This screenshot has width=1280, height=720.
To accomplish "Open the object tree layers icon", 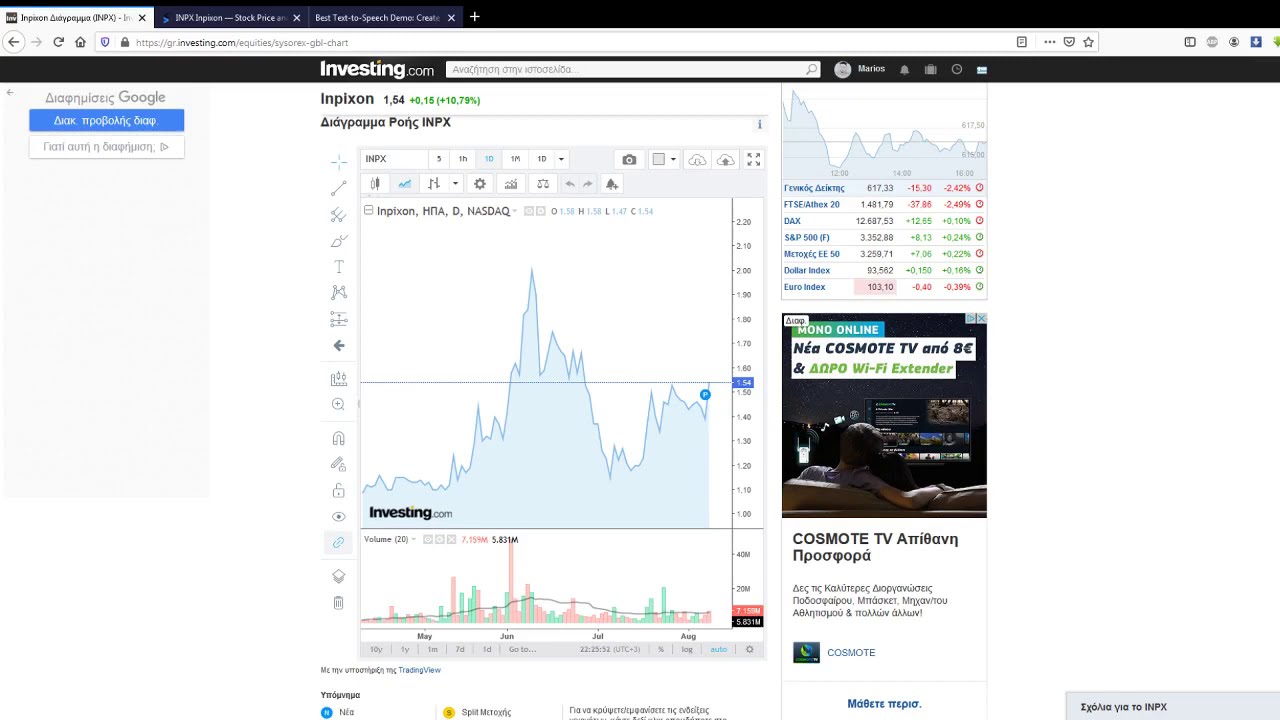I will click(339, 577).
